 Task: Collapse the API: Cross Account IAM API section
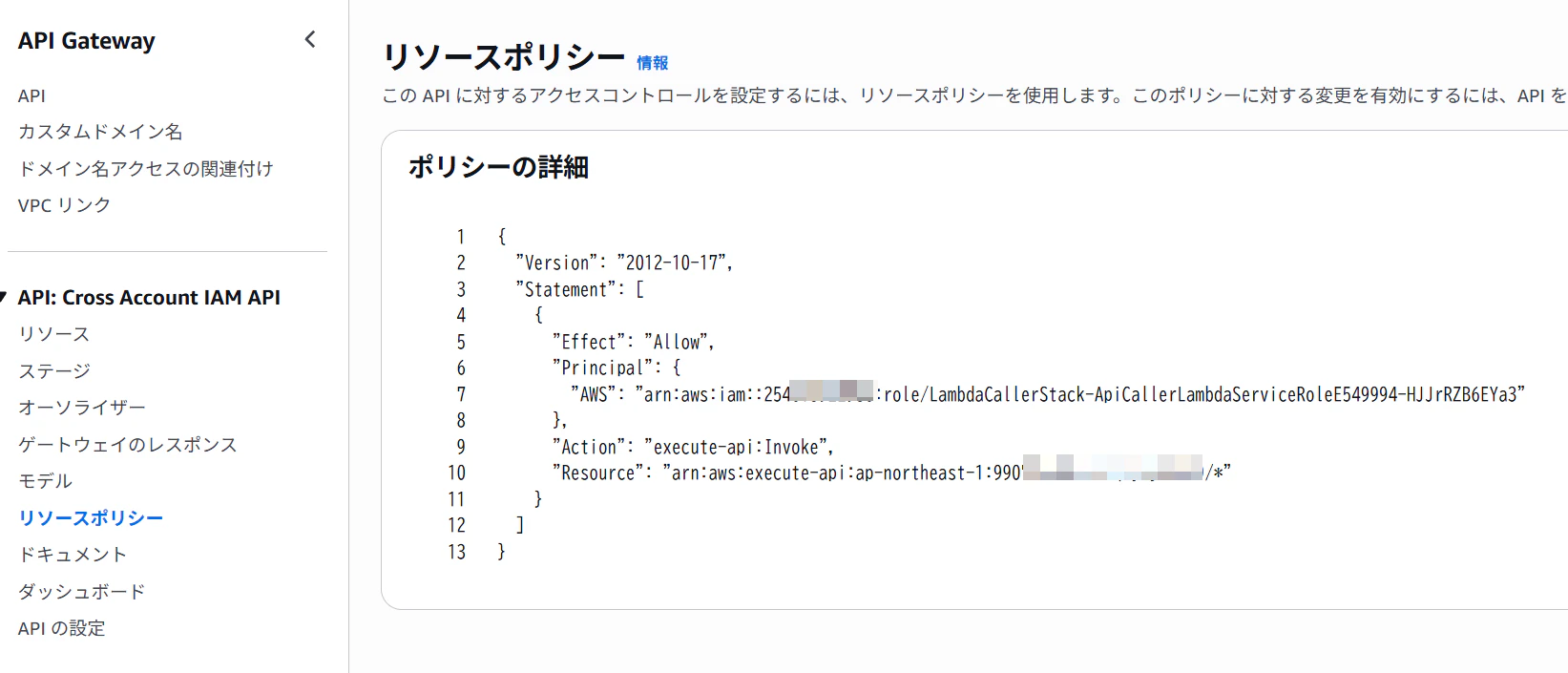pyautogui.click(x=4, y=298)
